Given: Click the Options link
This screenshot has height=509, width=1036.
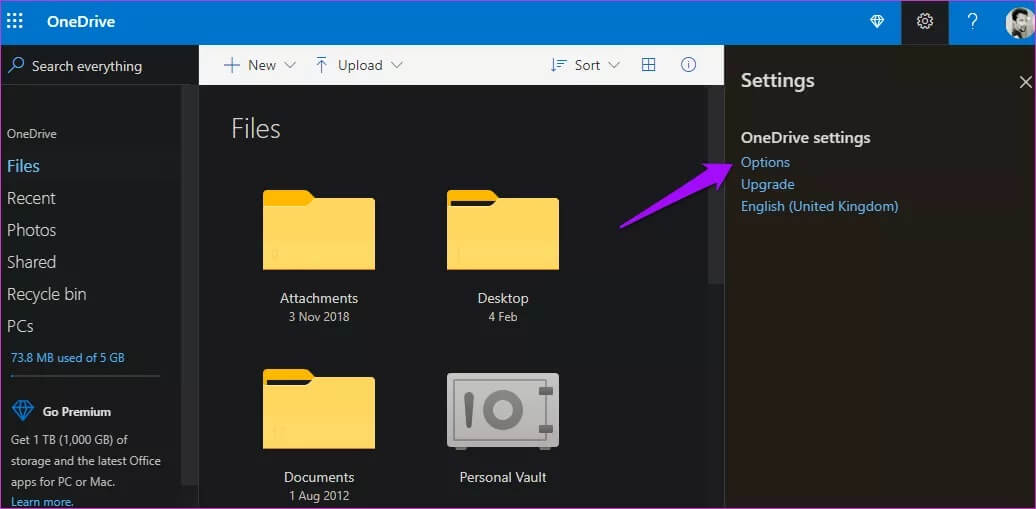Looking at the screenshot, I should pyautogui.click(x=765, y=162).
